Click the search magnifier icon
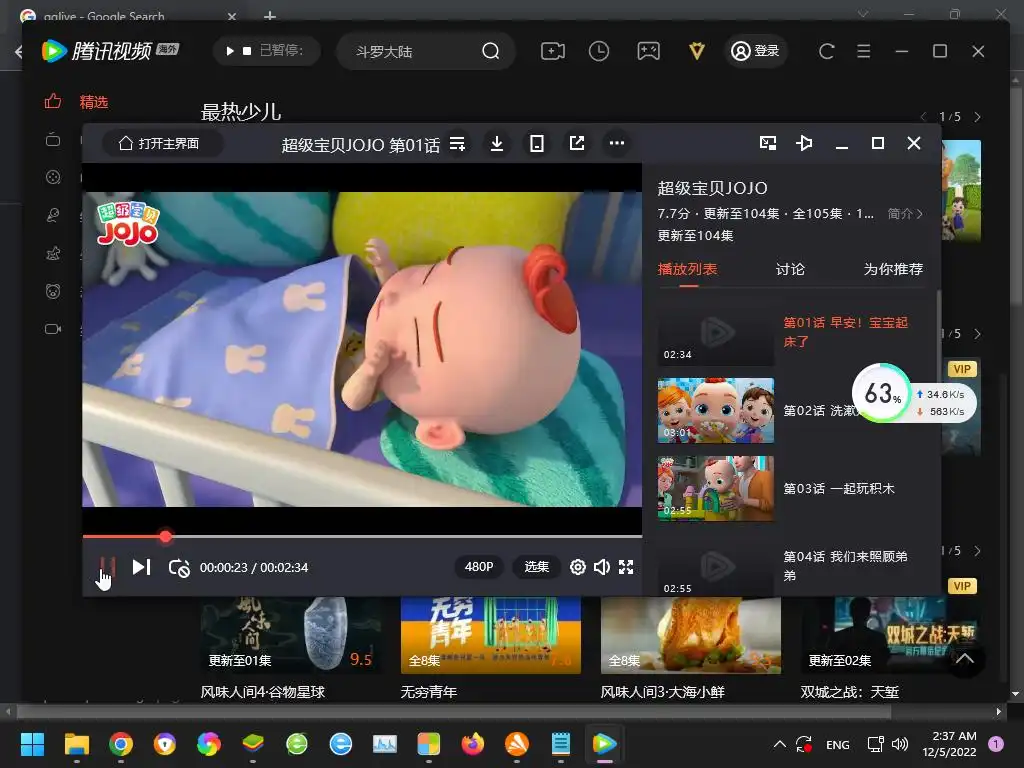 490,51
